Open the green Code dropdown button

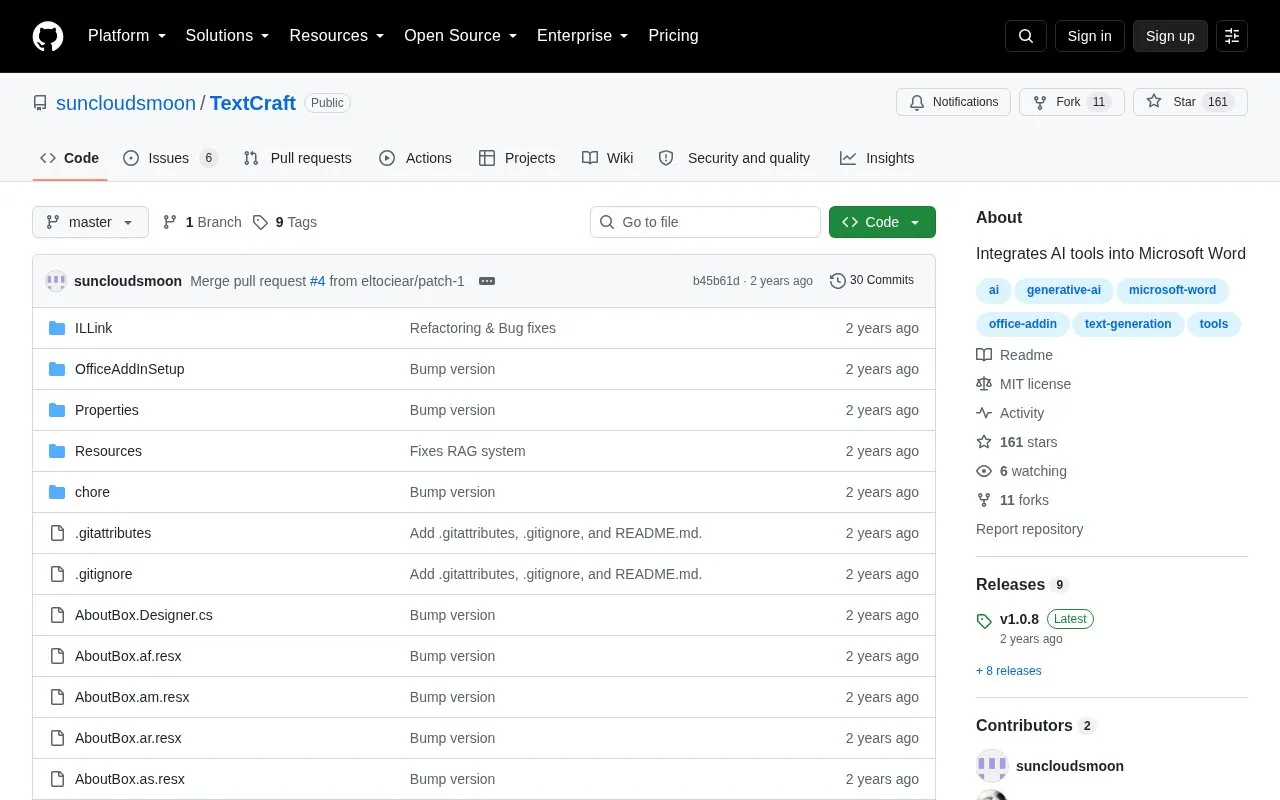[x=882, y=222]
